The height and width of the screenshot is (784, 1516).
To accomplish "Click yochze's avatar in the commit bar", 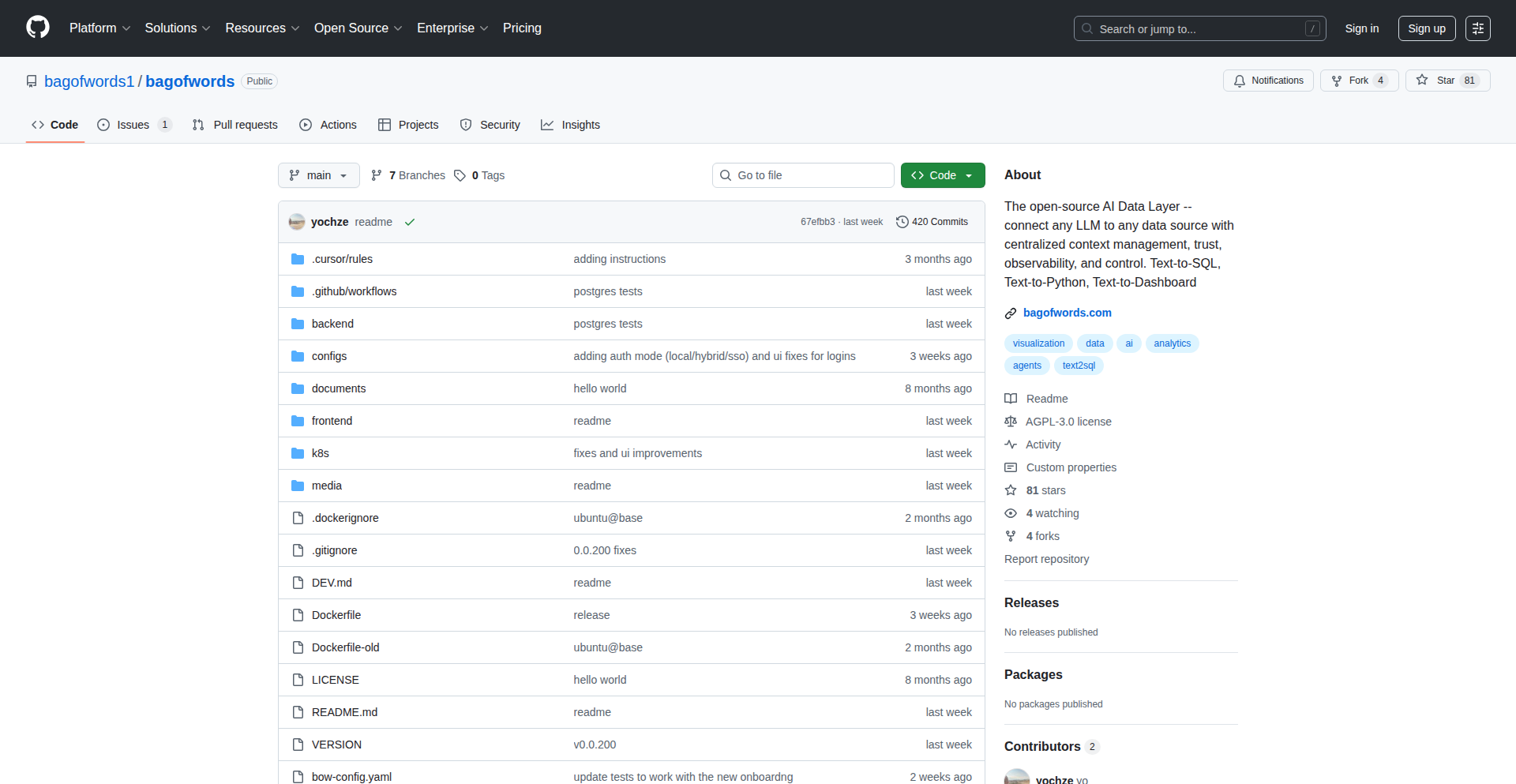I will tap(297, 222).
